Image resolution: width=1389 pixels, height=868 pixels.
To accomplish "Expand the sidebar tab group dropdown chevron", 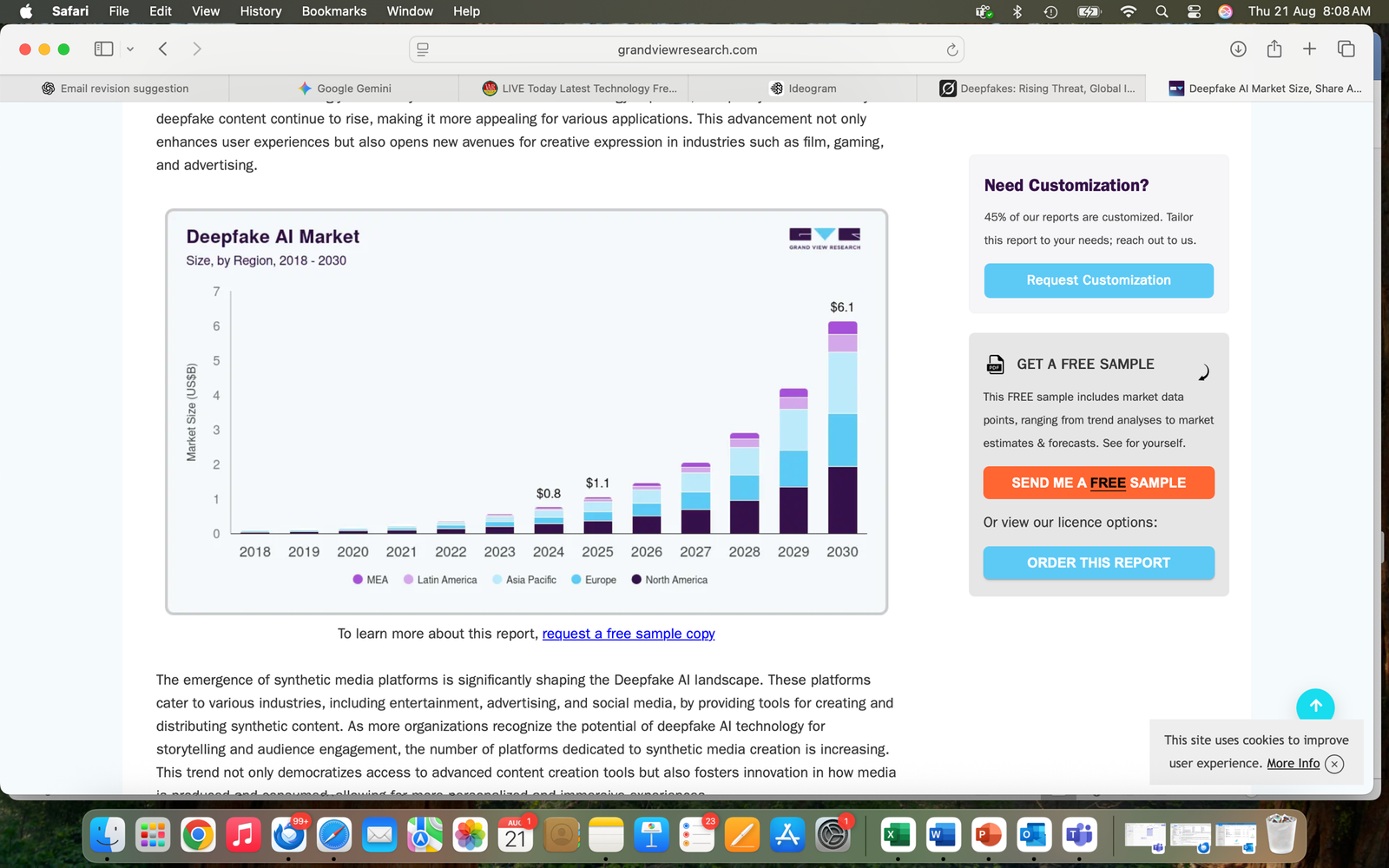I will pos(130,49).
